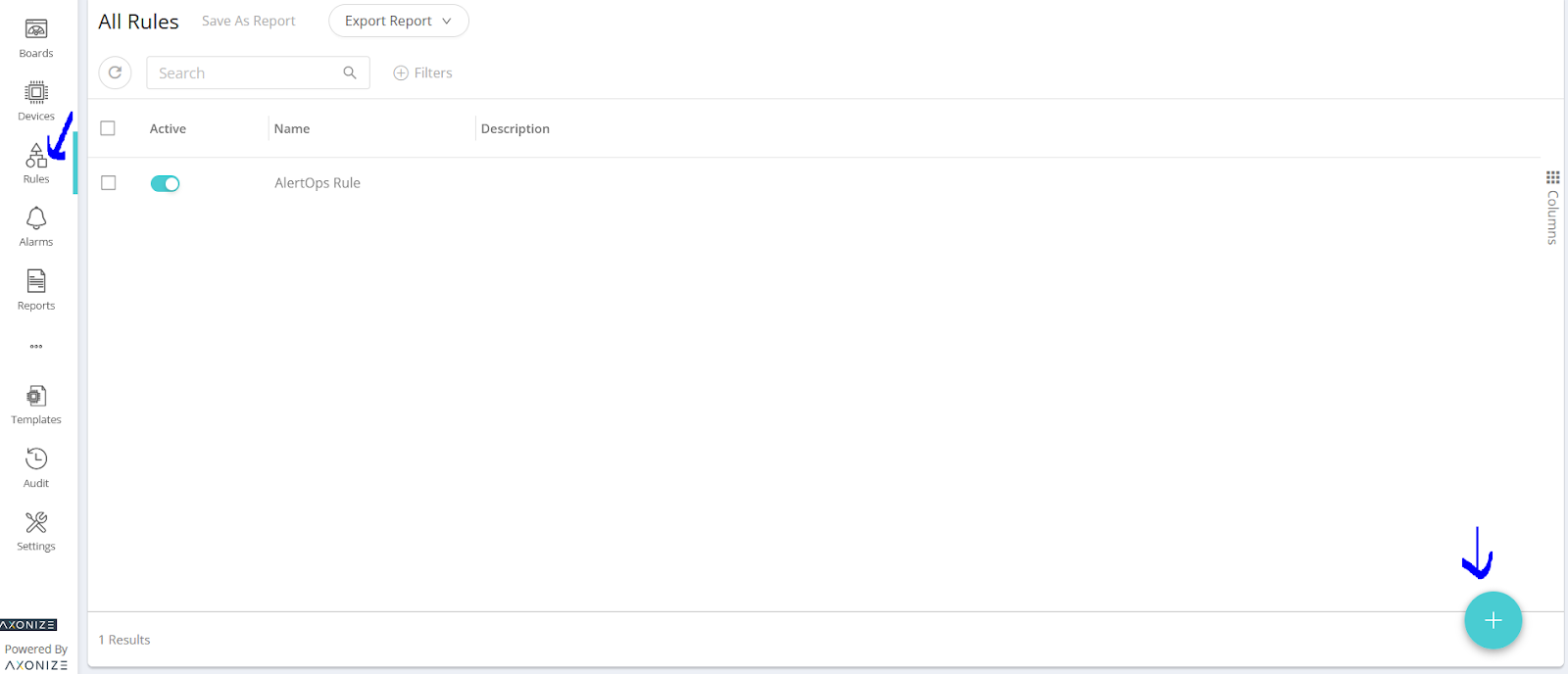Toggle AlertOps Rule active switch

click(x=165, y=183)
